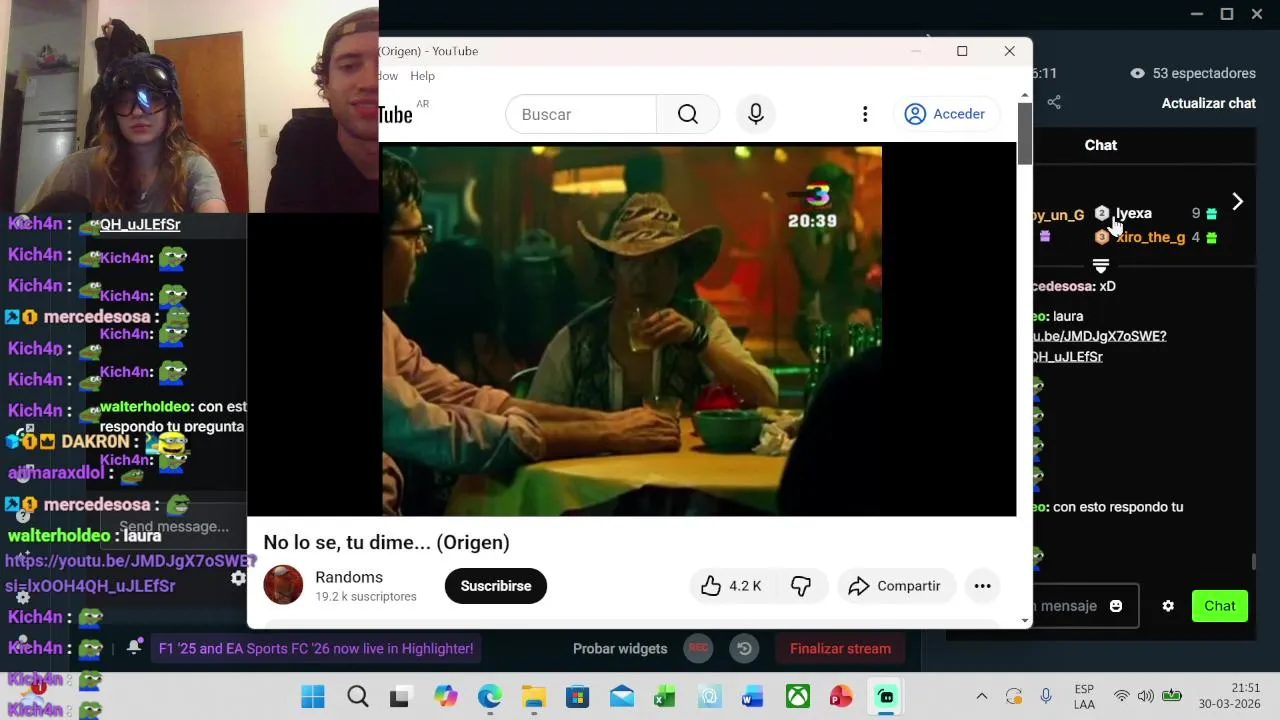Click Suscribirse button for Randoms

pos(496,586)
